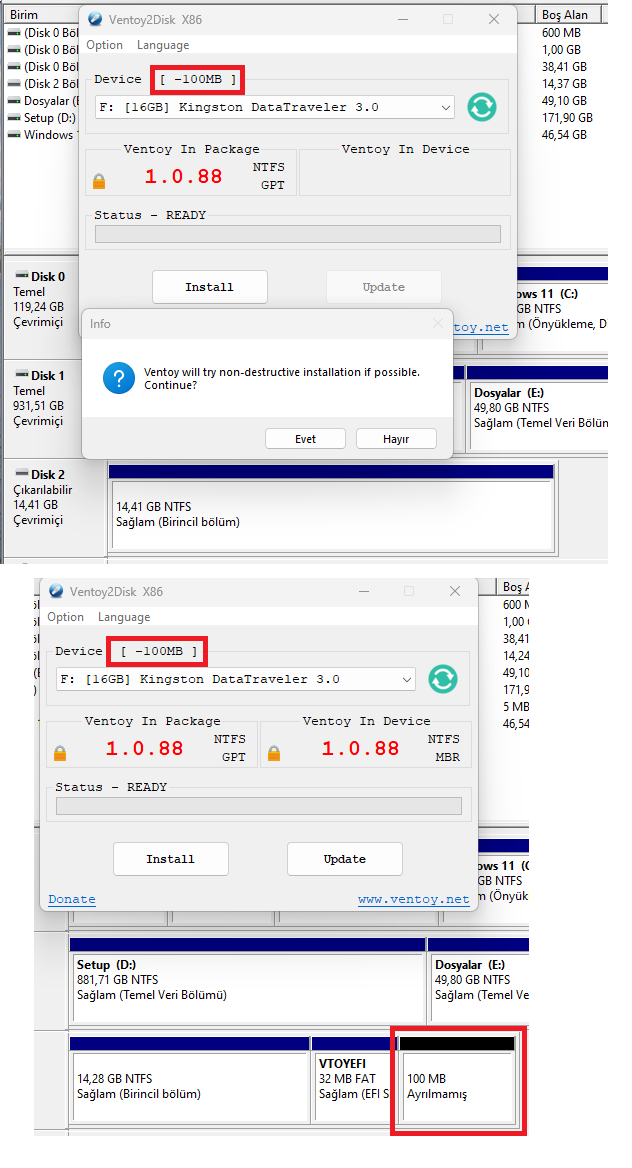Click the Status progress bar in lower window
632x1168 pixels.
[259, 806]
